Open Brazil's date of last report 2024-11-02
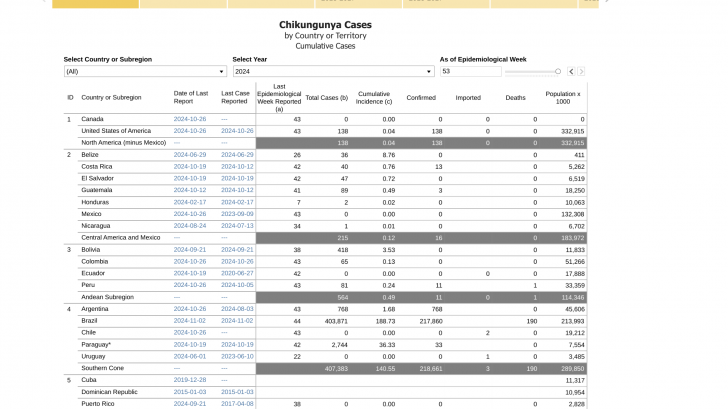The image size is (728, 409). click(190, 320)
